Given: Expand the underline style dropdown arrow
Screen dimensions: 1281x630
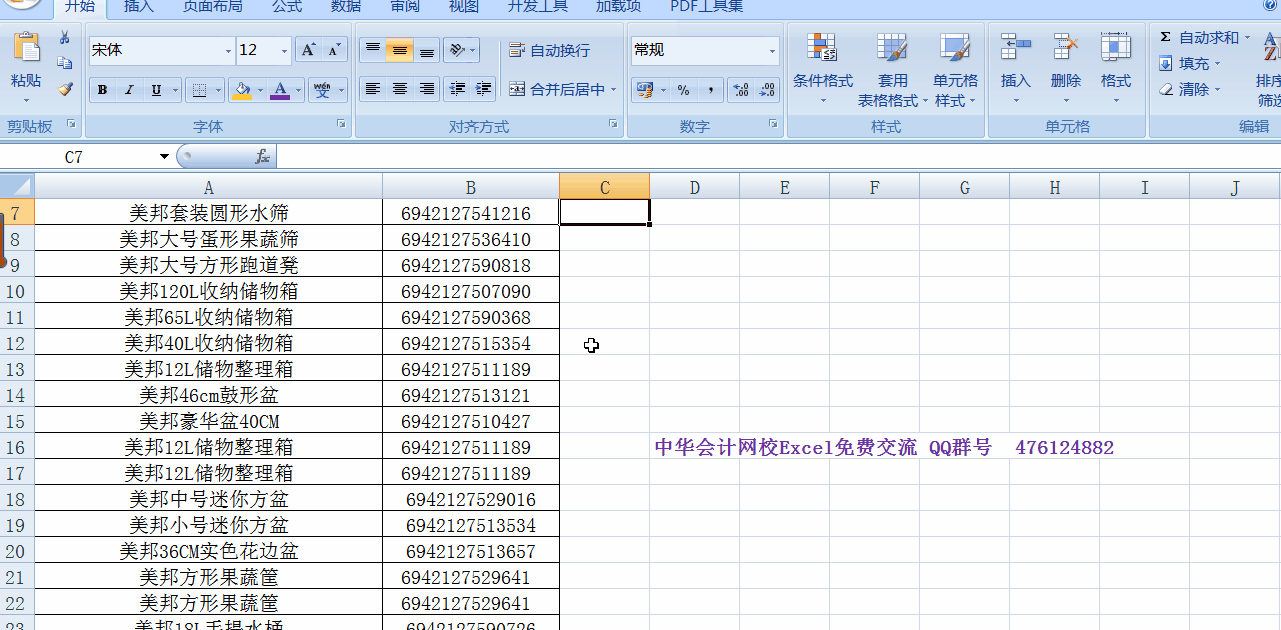Looking at the screenshot, I should 175,90.
